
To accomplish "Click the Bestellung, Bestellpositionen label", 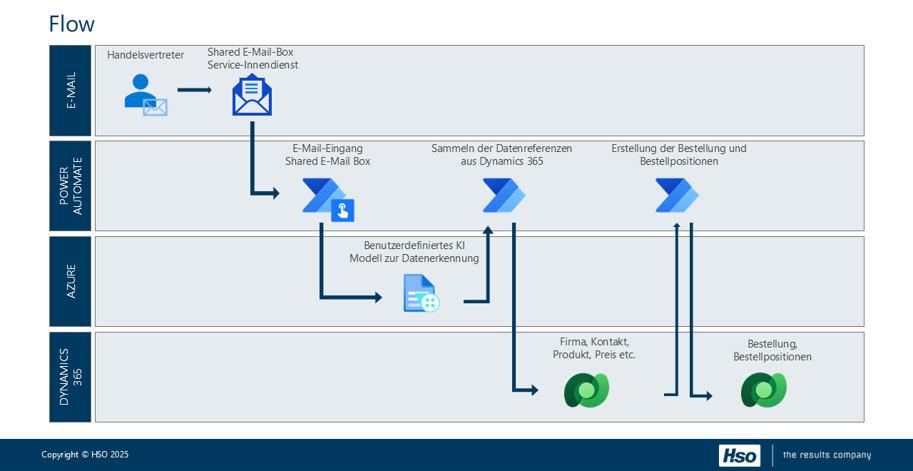I will (773, 350).
